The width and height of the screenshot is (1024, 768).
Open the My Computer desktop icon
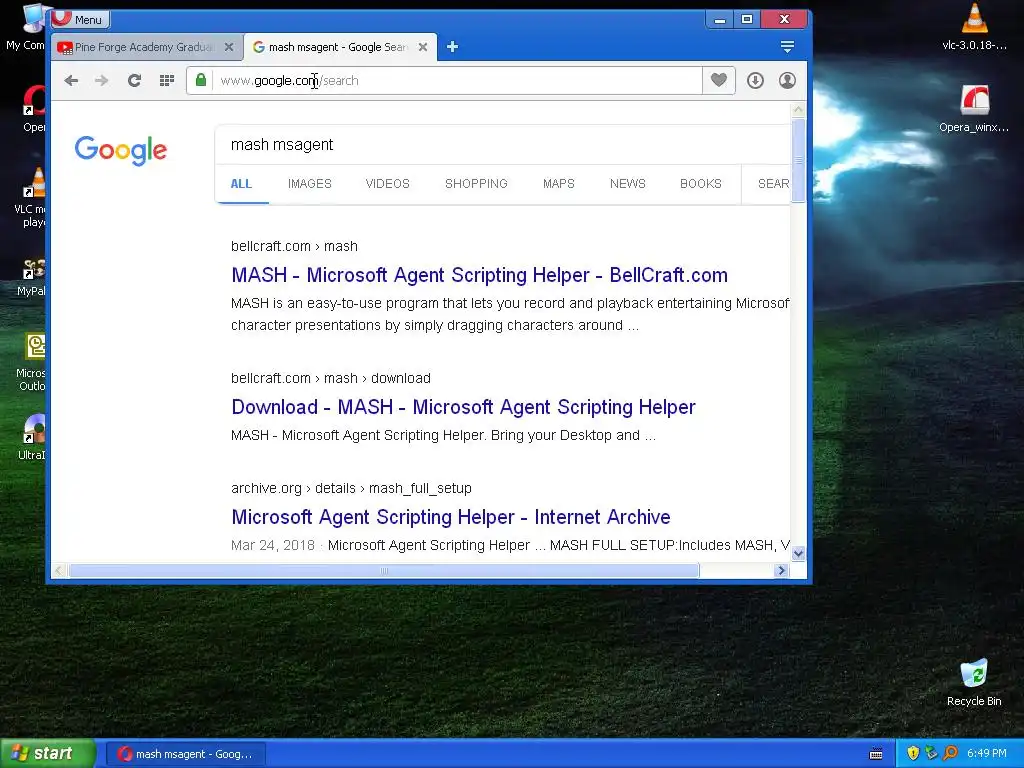pyautogui.click(x=26, y=27)
